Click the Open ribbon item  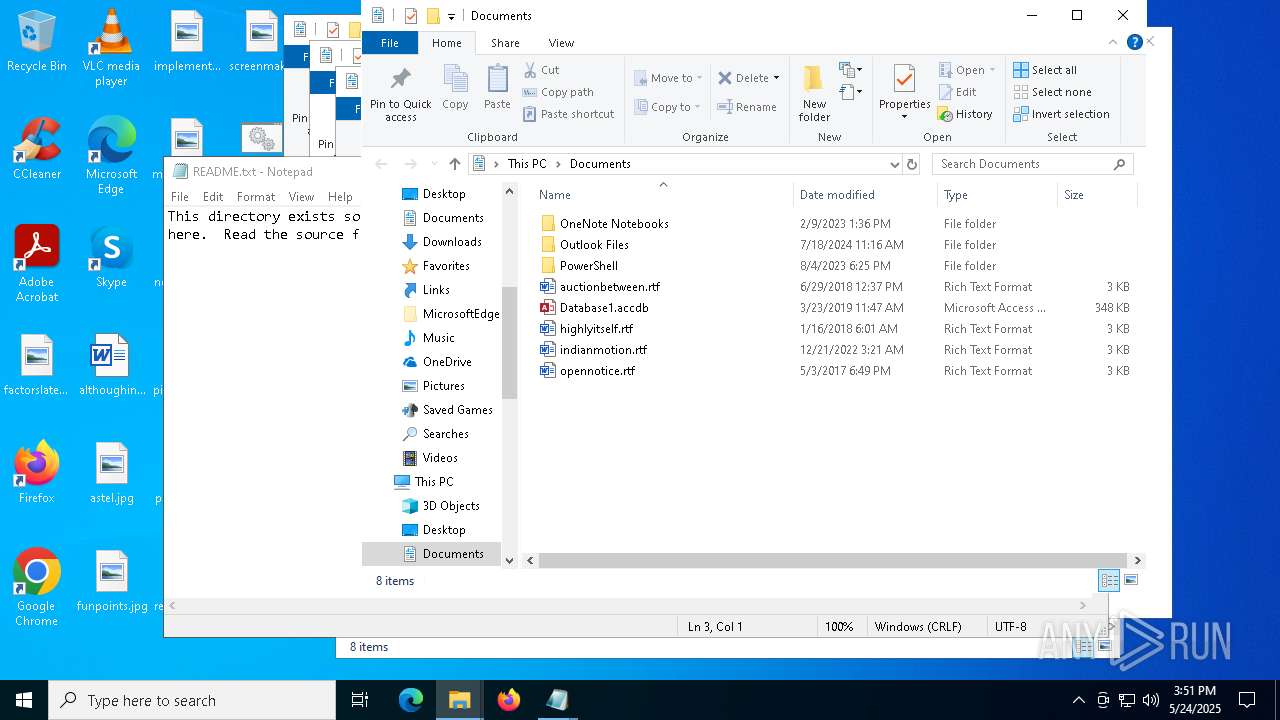(967, 70)
